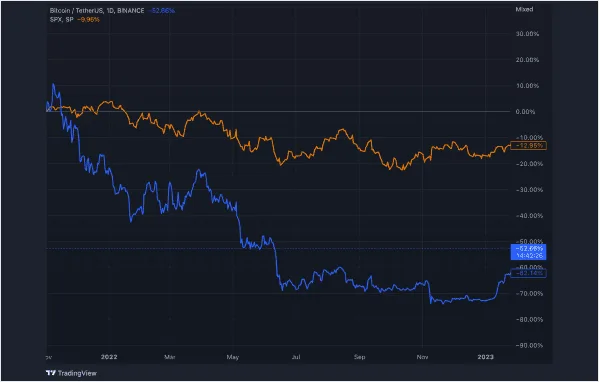
Task: Click the Bitcoin / TetherUS legend title
Action: tap(97, 11)
